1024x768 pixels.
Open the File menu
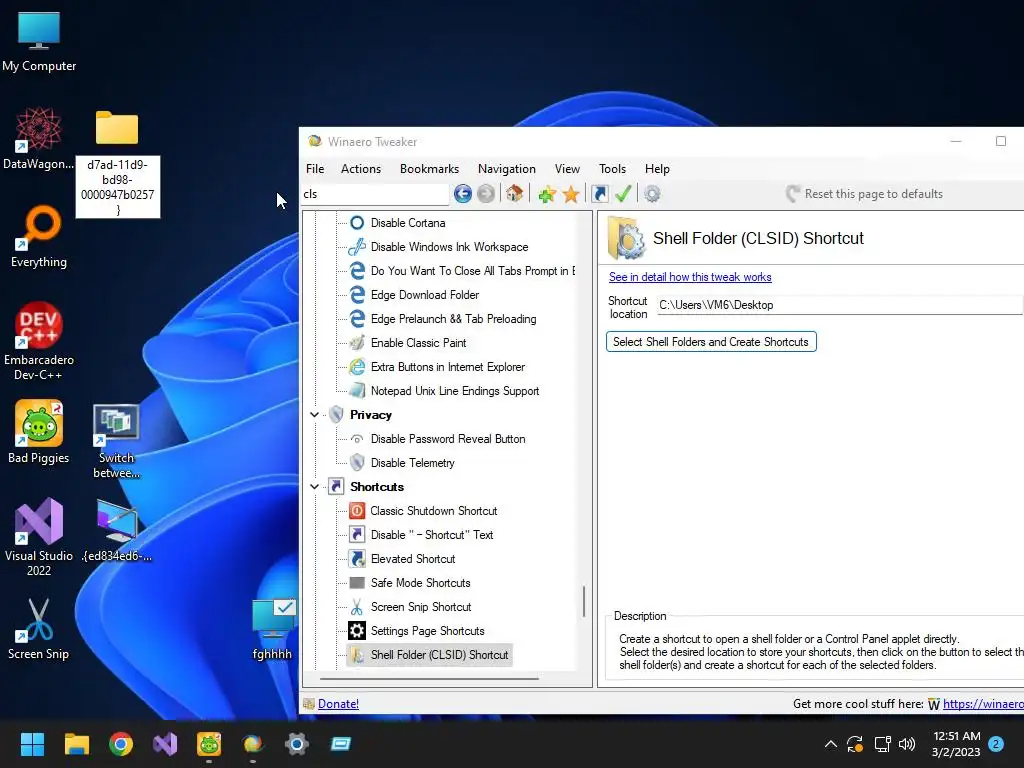(x=315, y=168)
